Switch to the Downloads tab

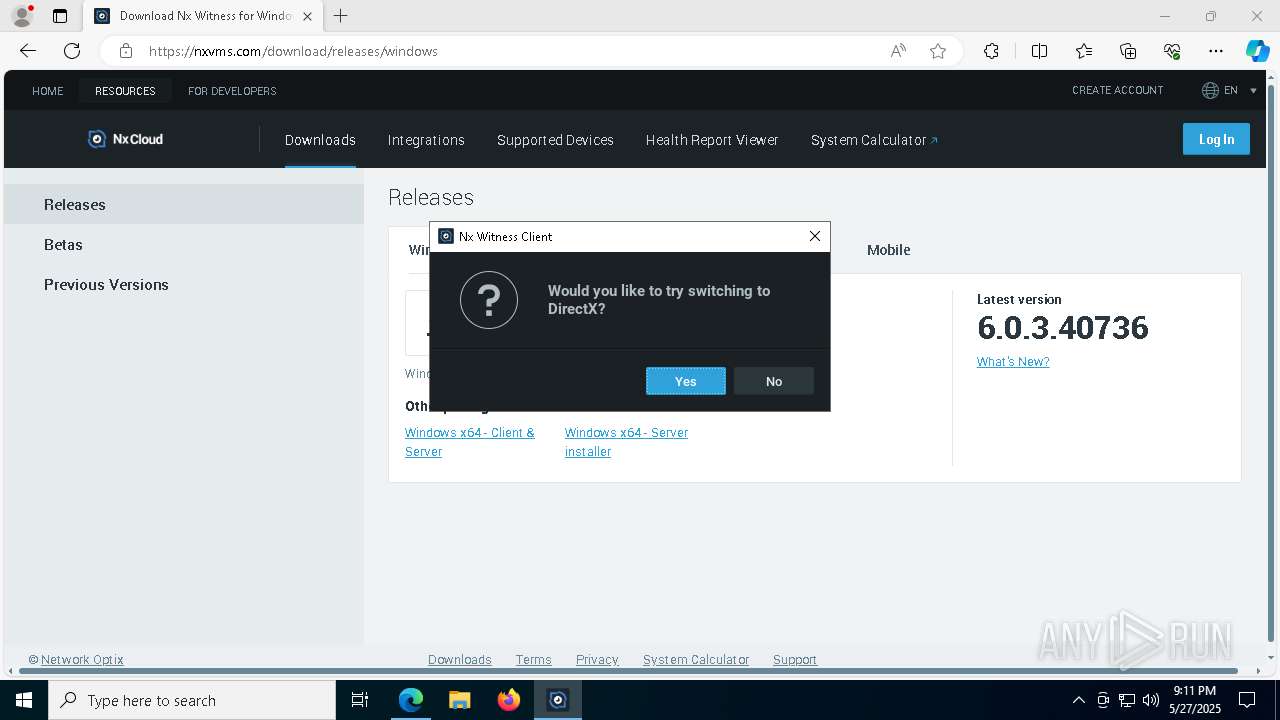click(x=320, y=140)
